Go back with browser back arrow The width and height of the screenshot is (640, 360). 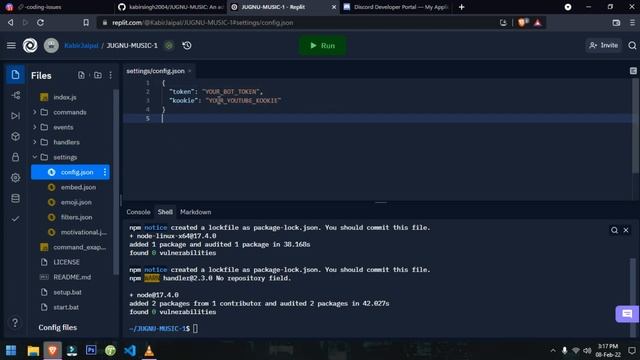point(11,23)
